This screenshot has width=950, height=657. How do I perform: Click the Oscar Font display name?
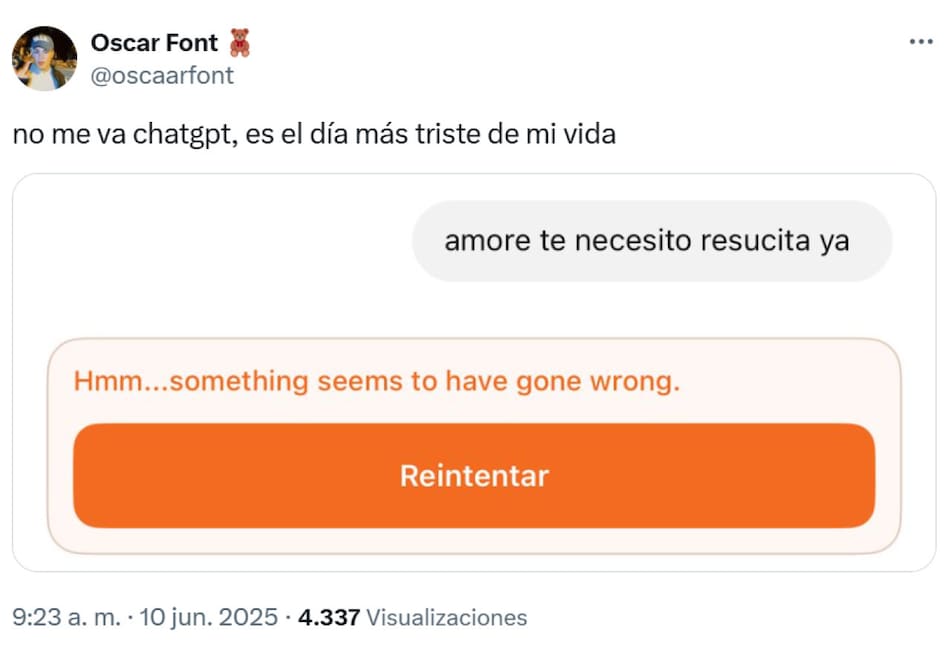pyautogui.click(x=154, y=43)
